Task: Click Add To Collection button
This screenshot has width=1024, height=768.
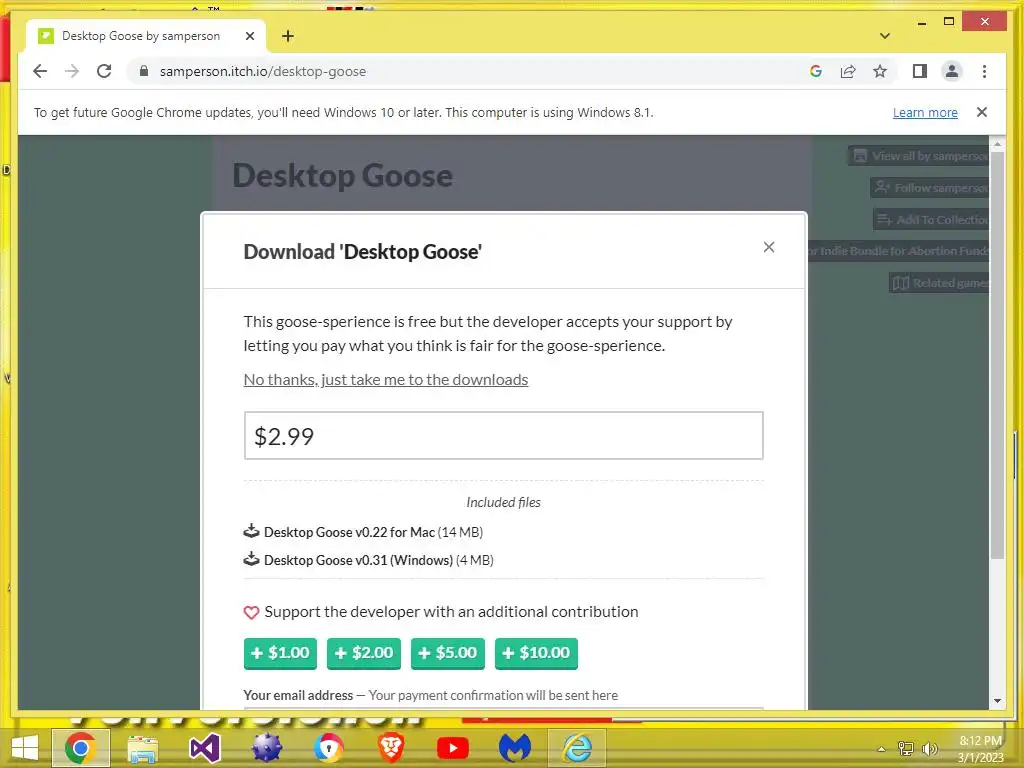Action: pos(931,220)
